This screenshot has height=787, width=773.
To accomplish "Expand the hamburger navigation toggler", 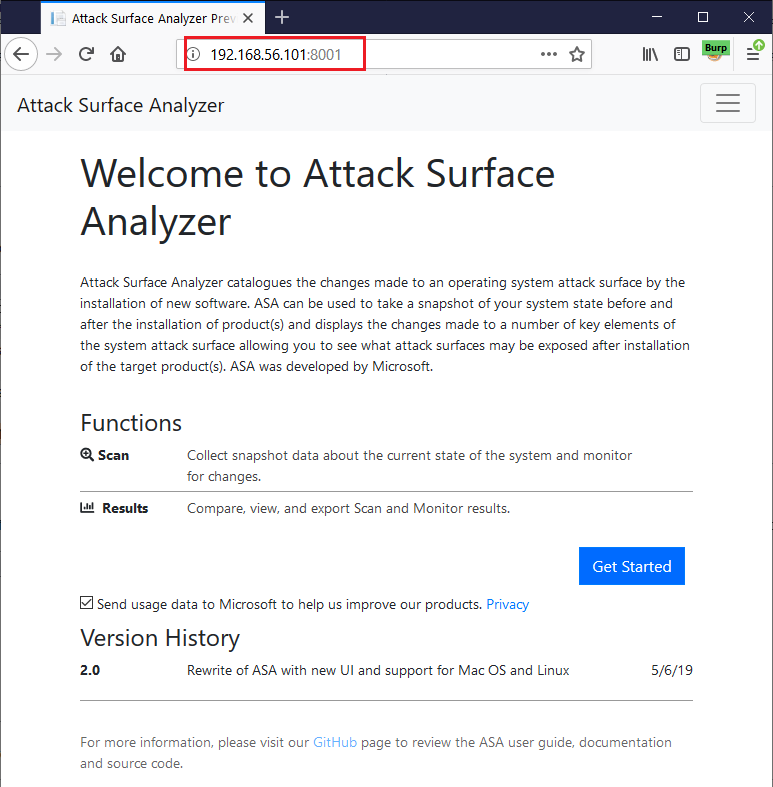I will (x=728, y=103).
